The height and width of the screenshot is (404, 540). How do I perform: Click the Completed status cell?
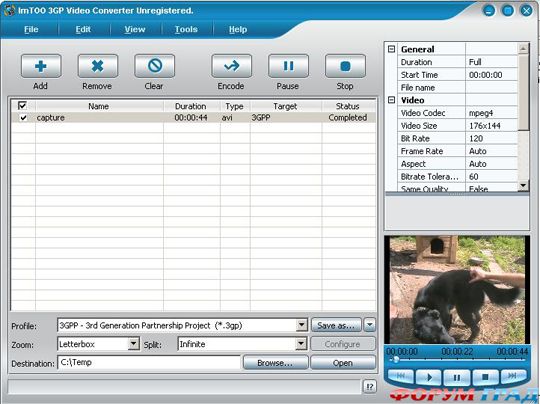(348, 118)
